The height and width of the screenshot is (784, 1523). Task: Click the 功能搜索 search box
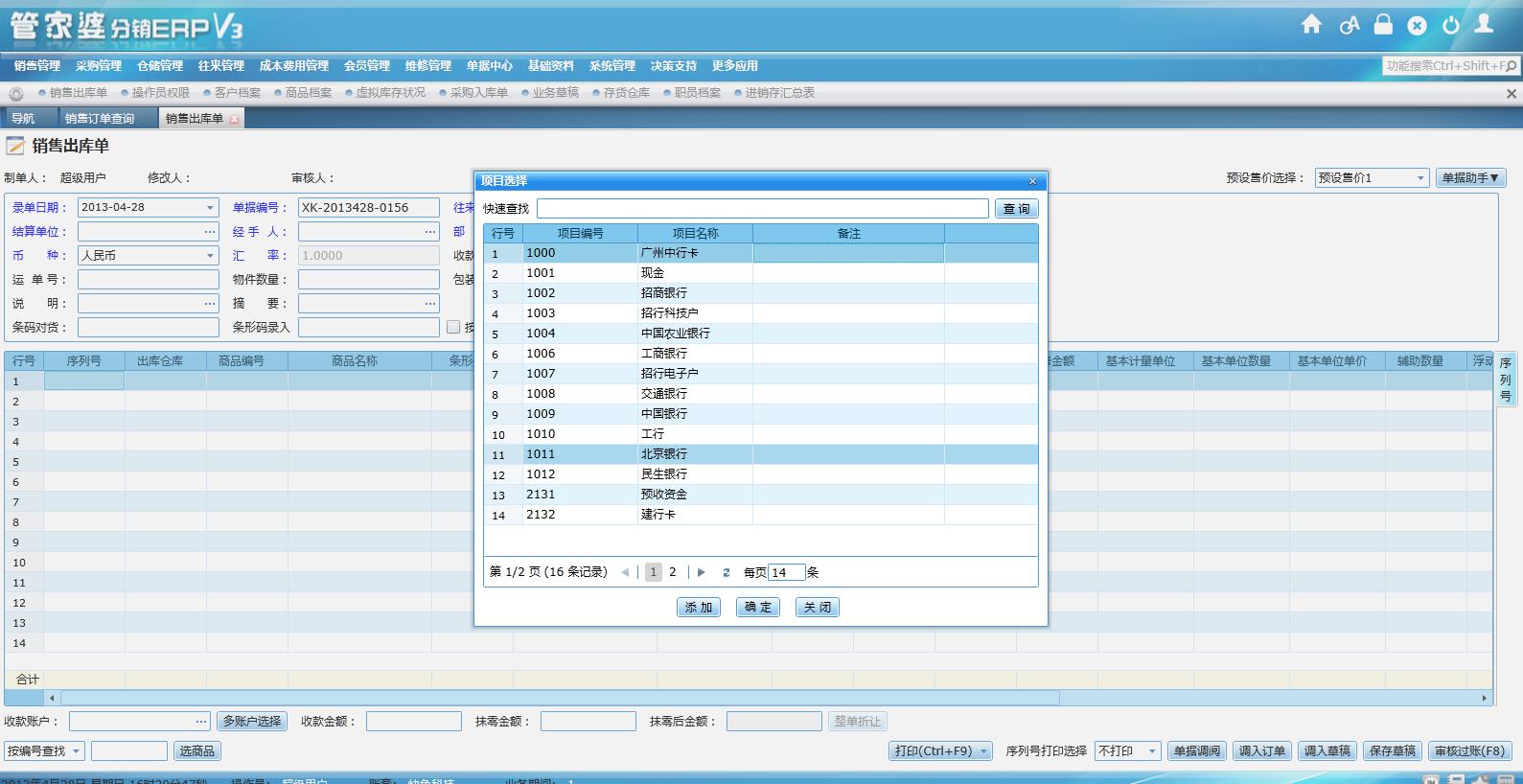(1442, 66)
